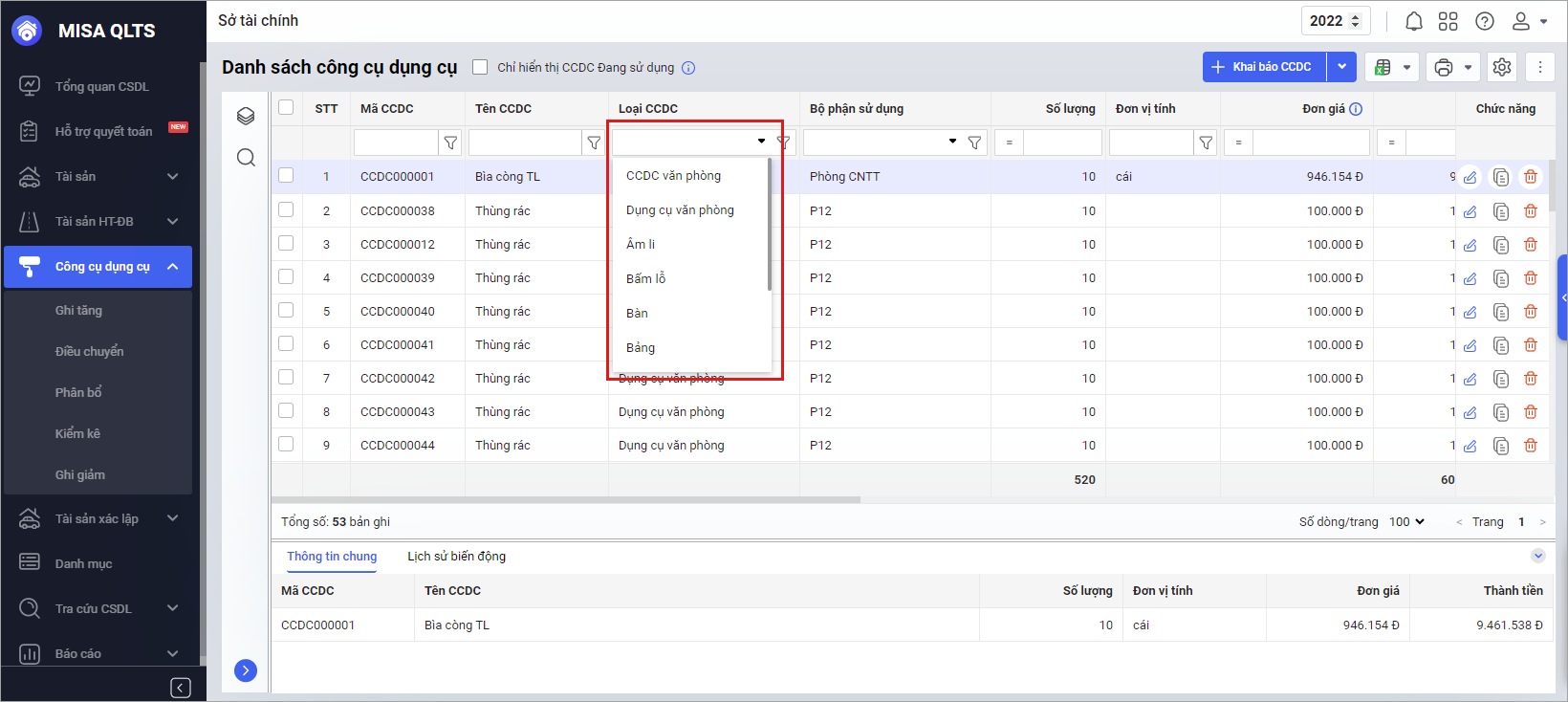Screen dimensions: 1568x702
Task: Click the notification bell icon
Action: (1413, 21)
